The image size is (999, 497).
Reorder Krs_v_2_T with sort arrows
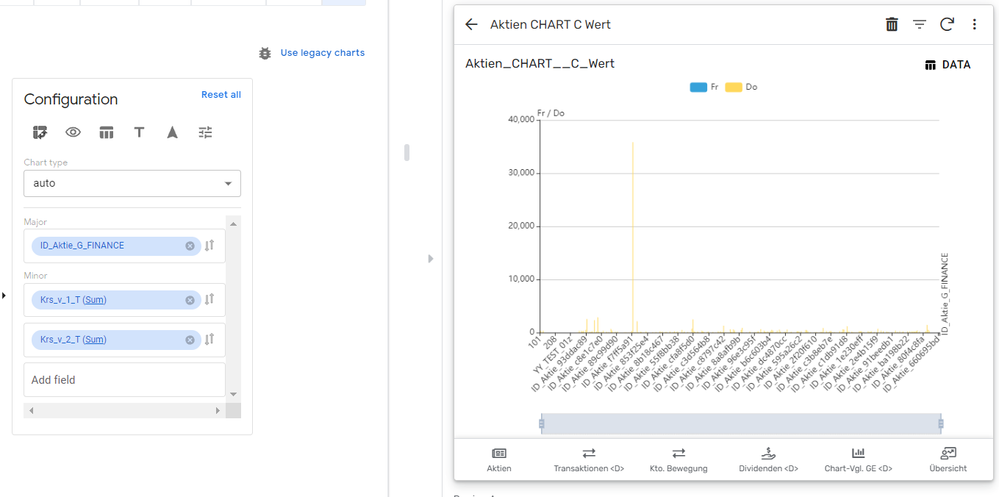click(x=210, y=340)
